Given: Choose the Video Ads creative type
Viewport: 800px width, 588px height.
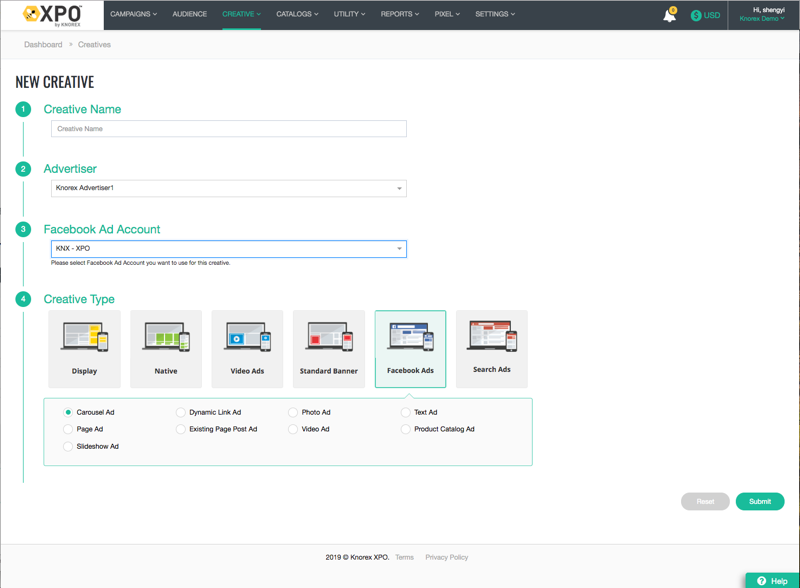Looking at the screenshot, I should tap(247, 348).
